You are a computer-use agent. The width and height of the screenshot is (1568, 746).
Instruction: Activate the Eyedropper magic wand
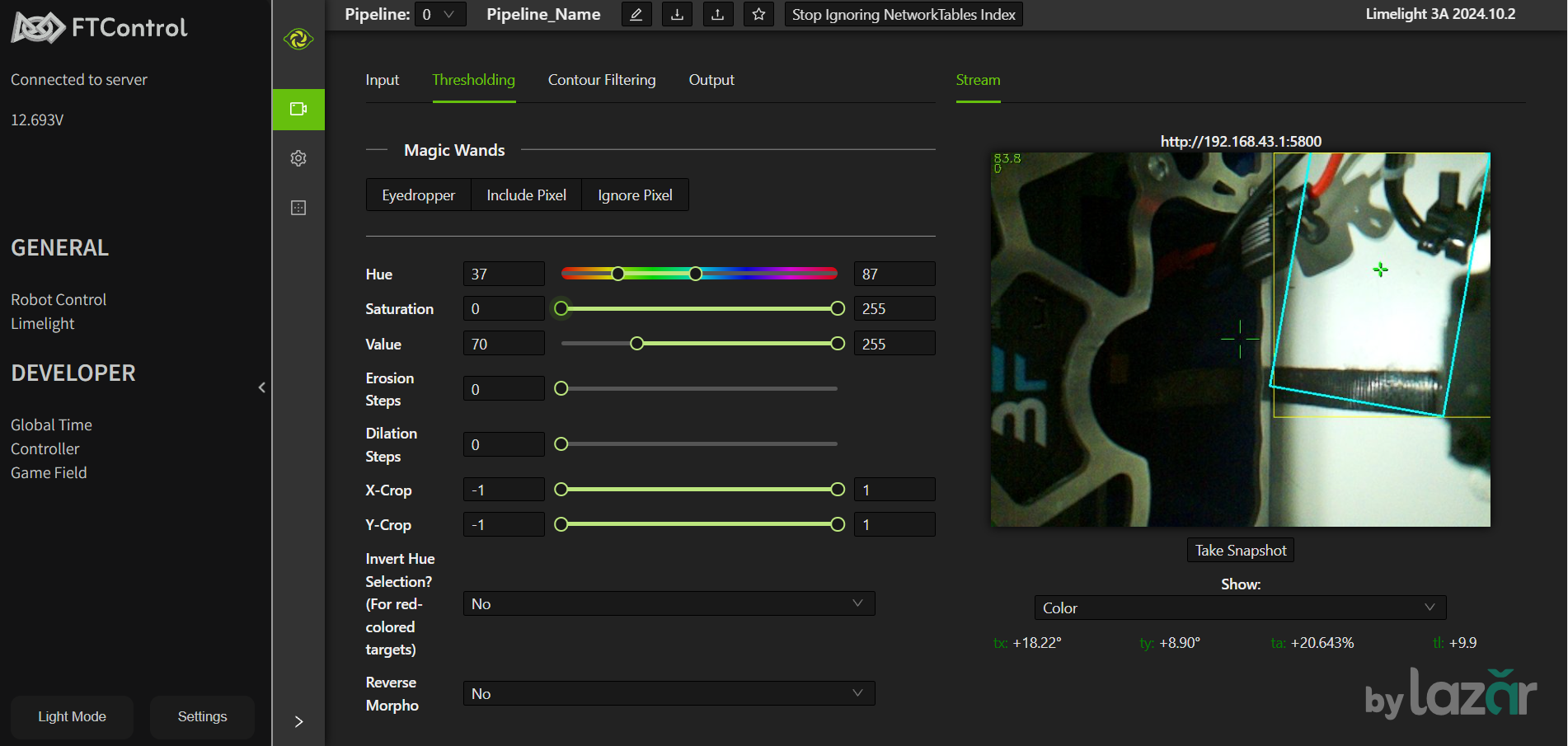tap(418, 195)
